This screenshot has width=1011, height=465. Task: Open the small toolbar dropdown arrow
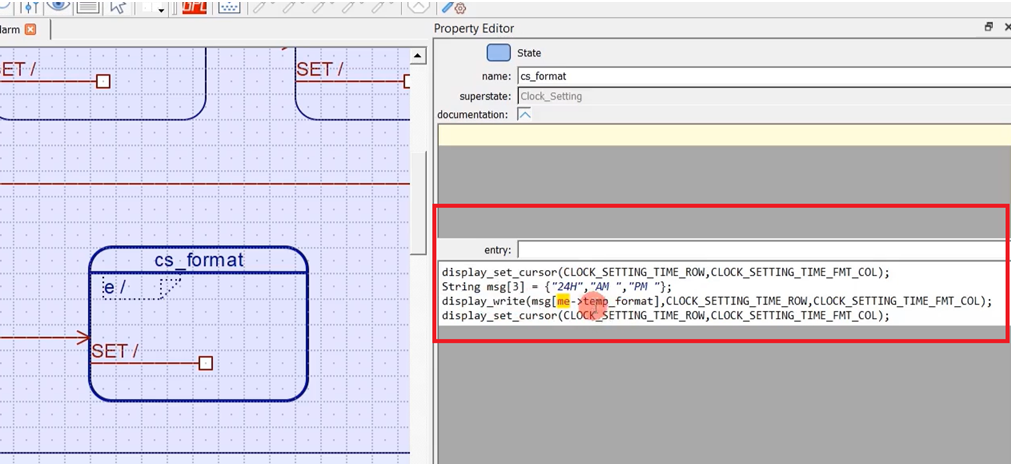[161, 10]
